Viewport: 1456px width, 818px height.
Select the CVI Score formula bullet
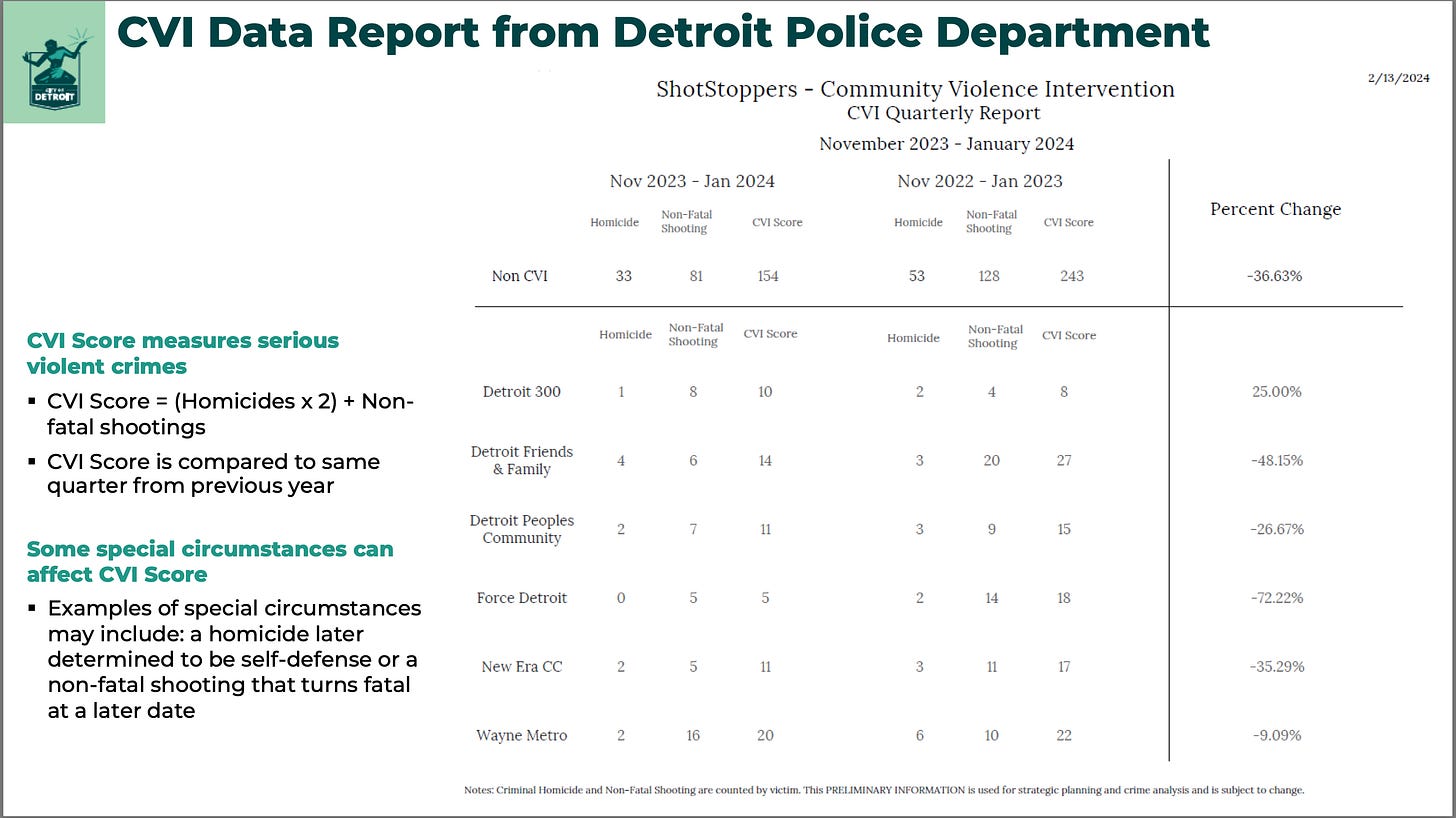[230, 414]
